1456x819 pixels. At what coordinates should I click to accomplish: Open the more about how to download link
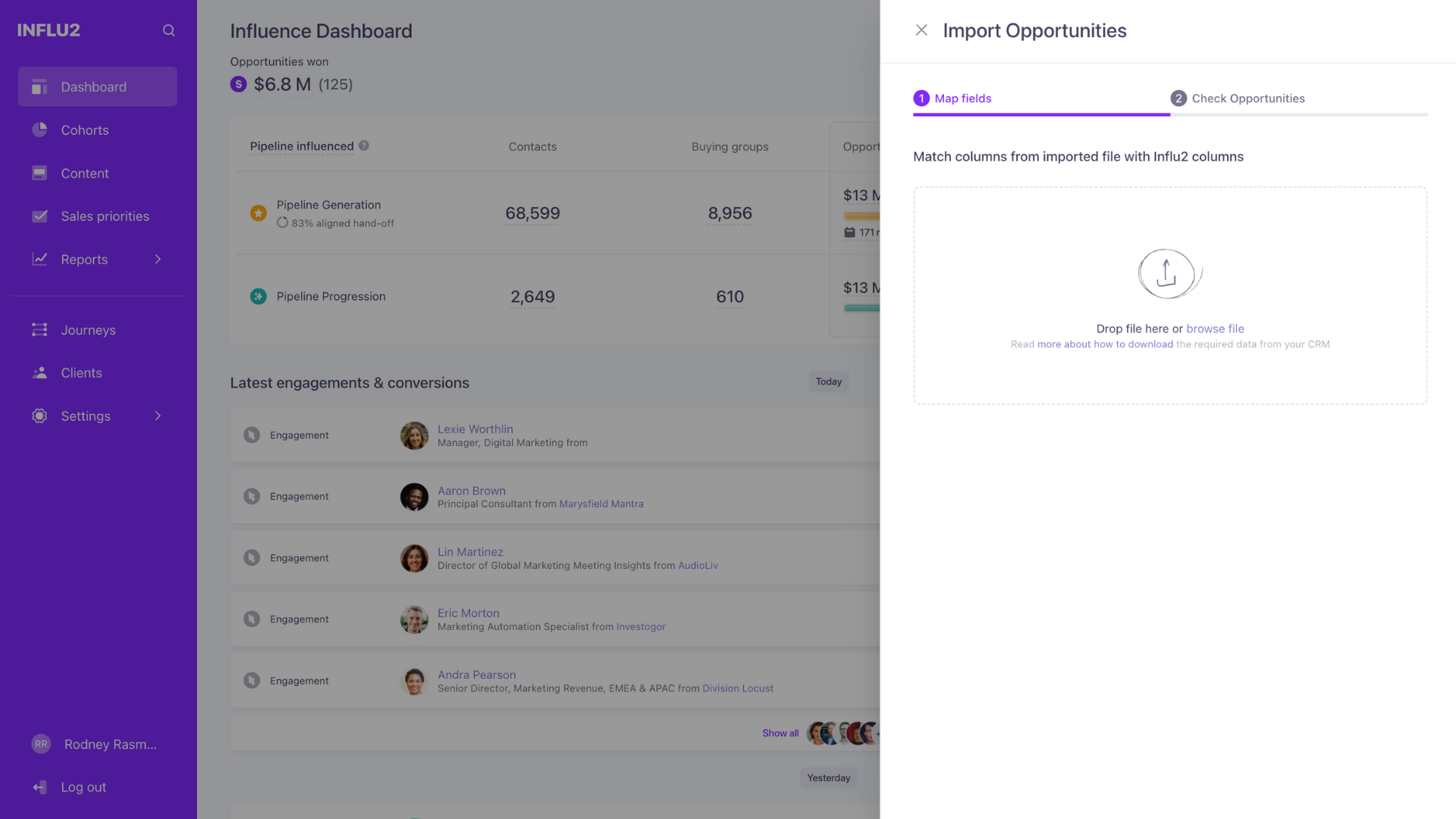point(1105,344)
